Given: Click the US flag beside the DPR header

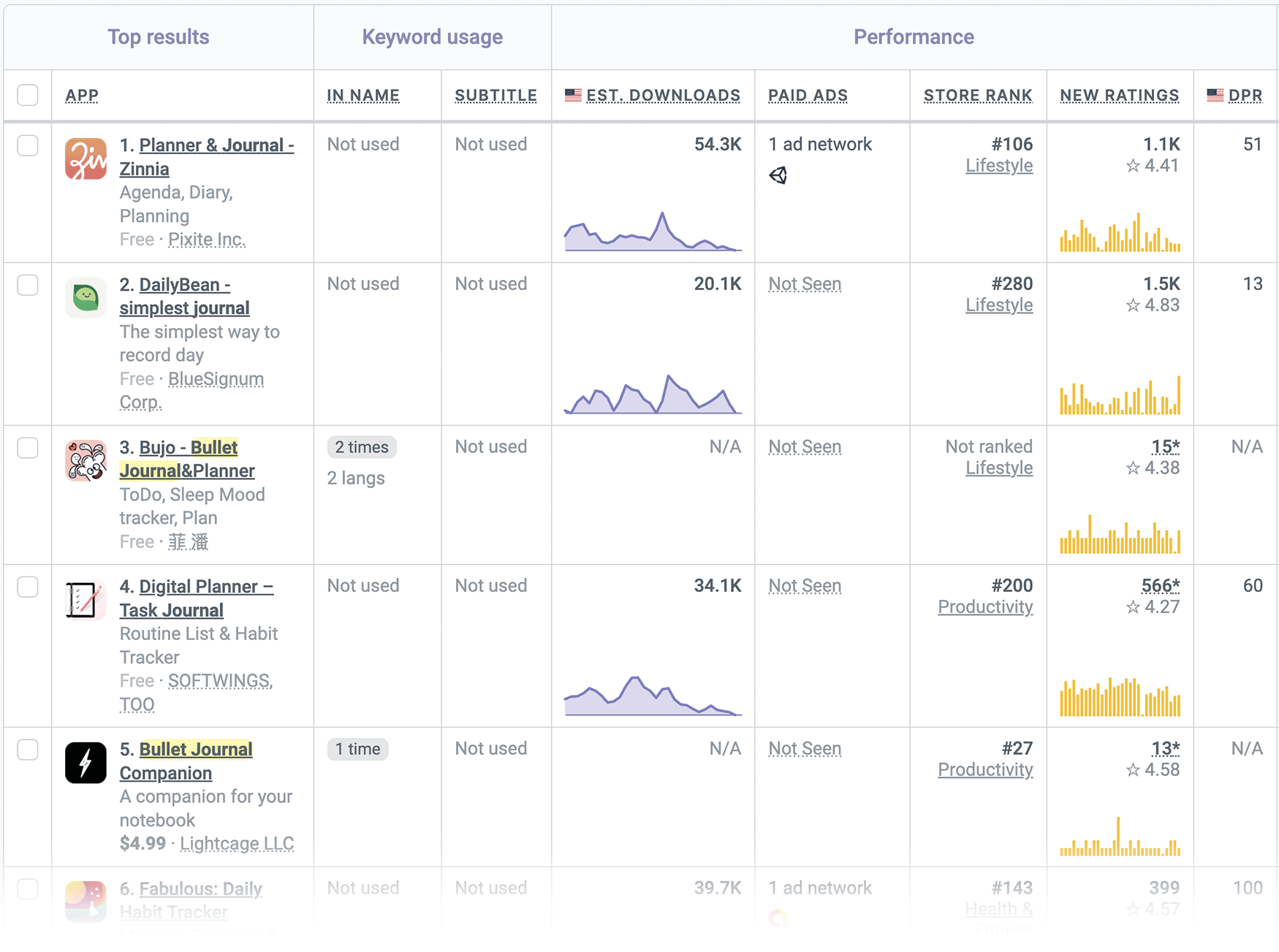Looking at the screenshot, I should 1215,94.
